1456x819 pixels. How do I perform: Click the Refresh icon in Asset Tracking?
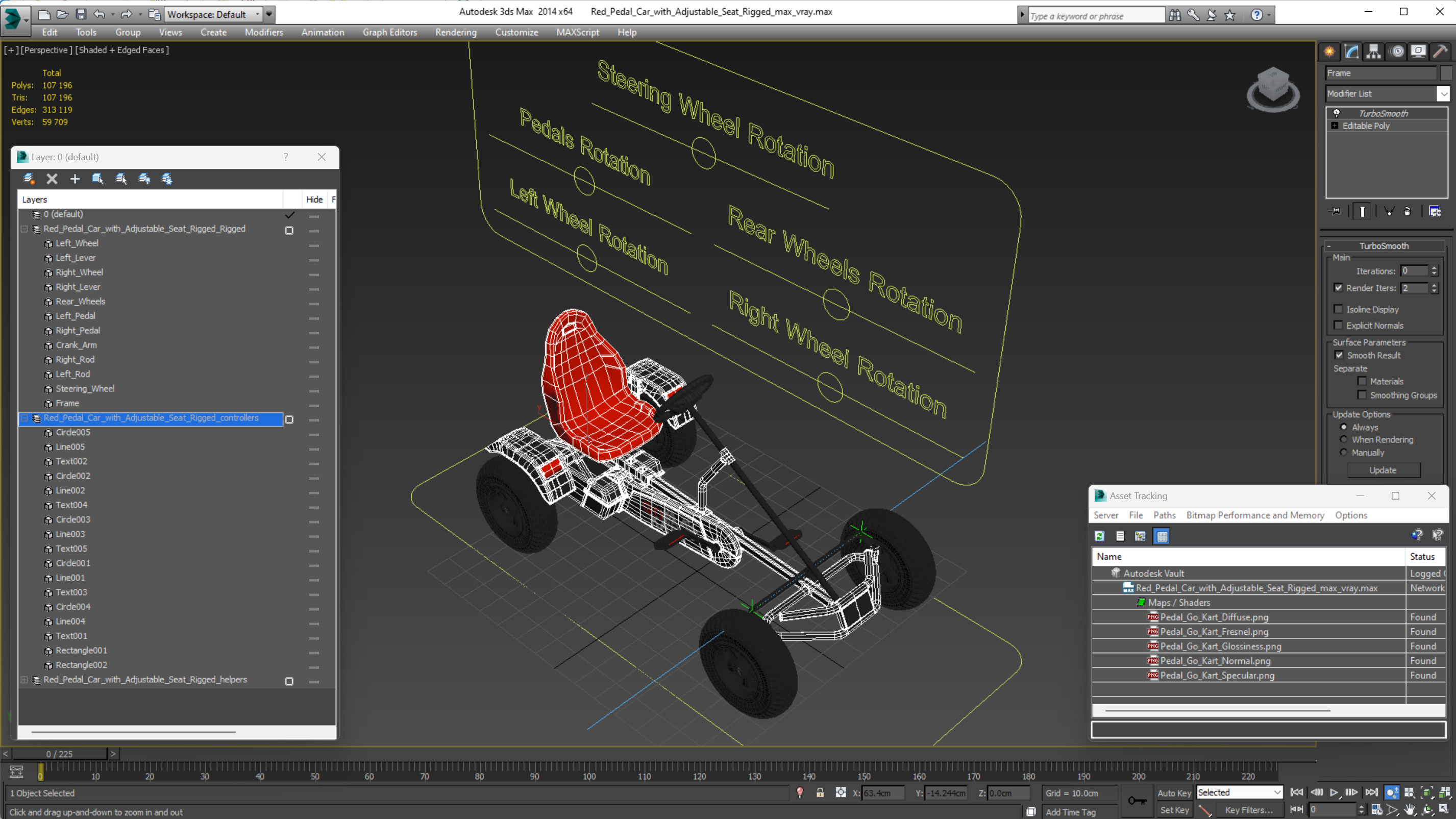point(1099,536)
